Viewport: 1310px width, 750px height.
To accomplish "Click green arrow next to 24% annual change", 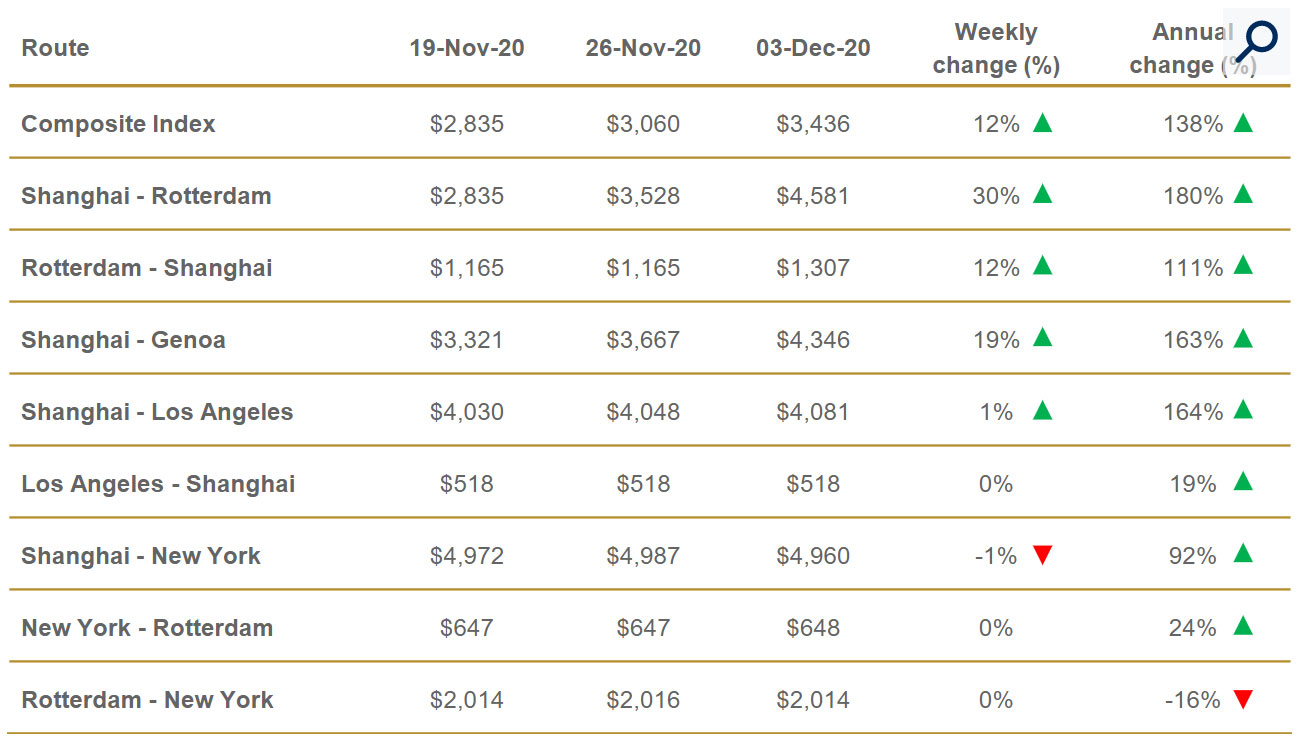I will pyautogui.click(x=1242, y=626).
